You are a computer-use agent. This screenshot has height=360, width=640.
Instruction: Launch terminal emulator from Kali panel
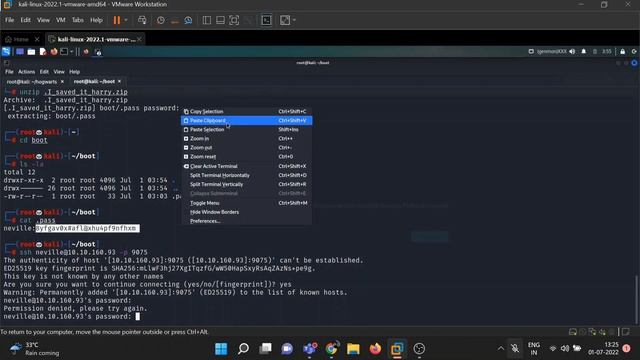click(x=64, y=52)
